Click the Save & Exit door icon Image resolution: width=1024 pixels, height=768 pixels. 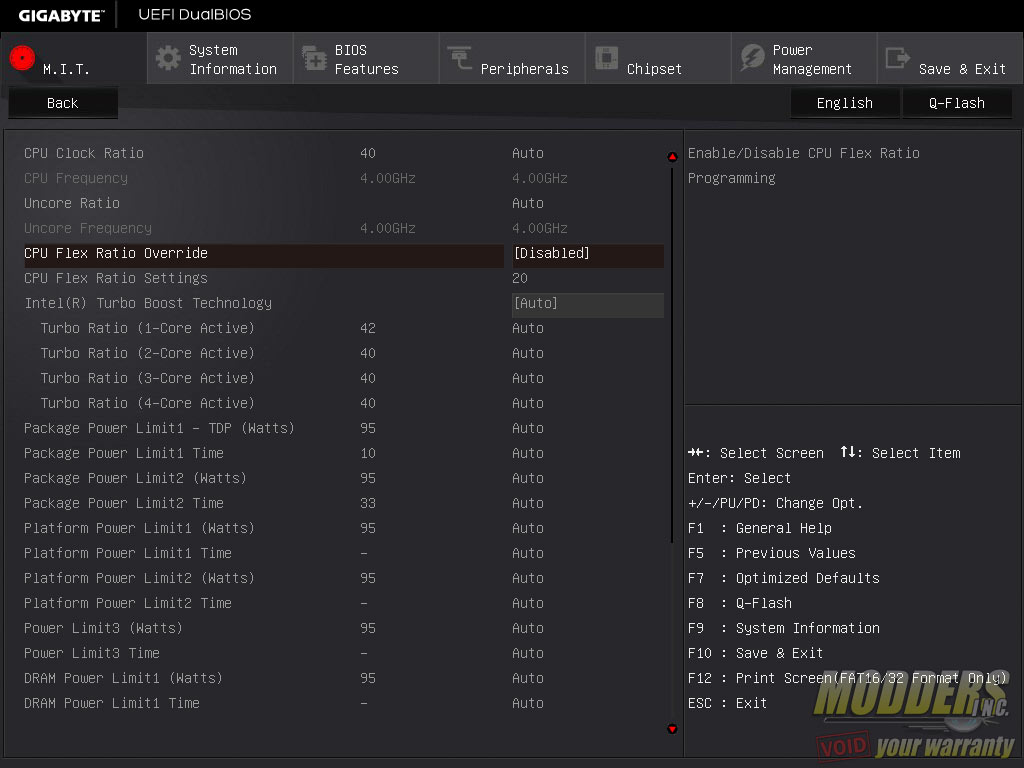coord(897,58)
